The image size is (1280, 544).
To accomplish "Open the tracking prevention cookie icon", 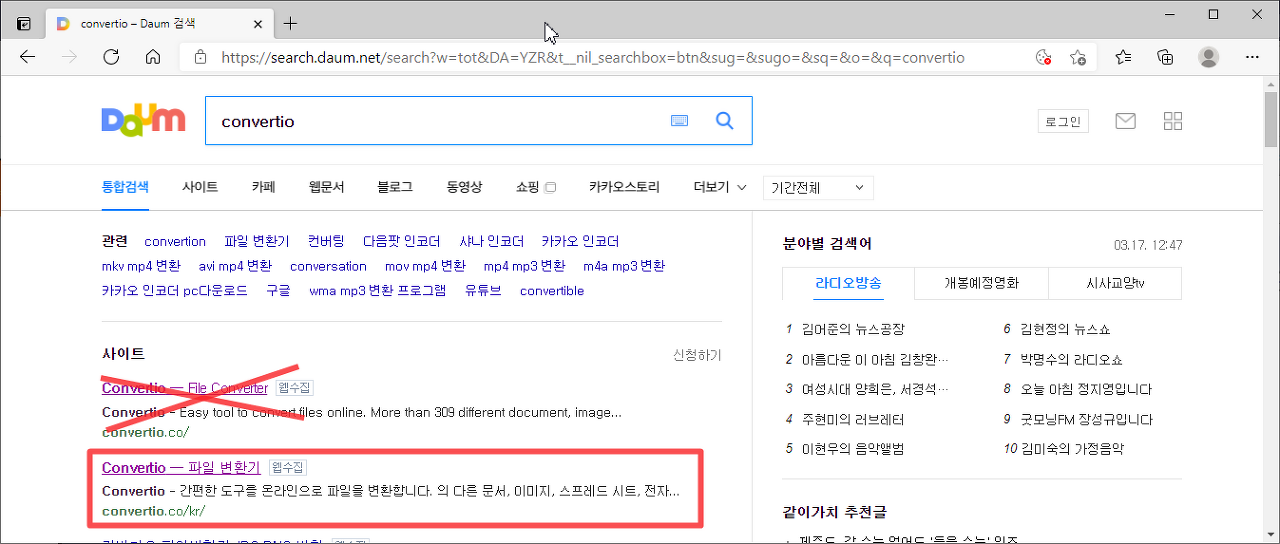I will (x=1043, y=57).
